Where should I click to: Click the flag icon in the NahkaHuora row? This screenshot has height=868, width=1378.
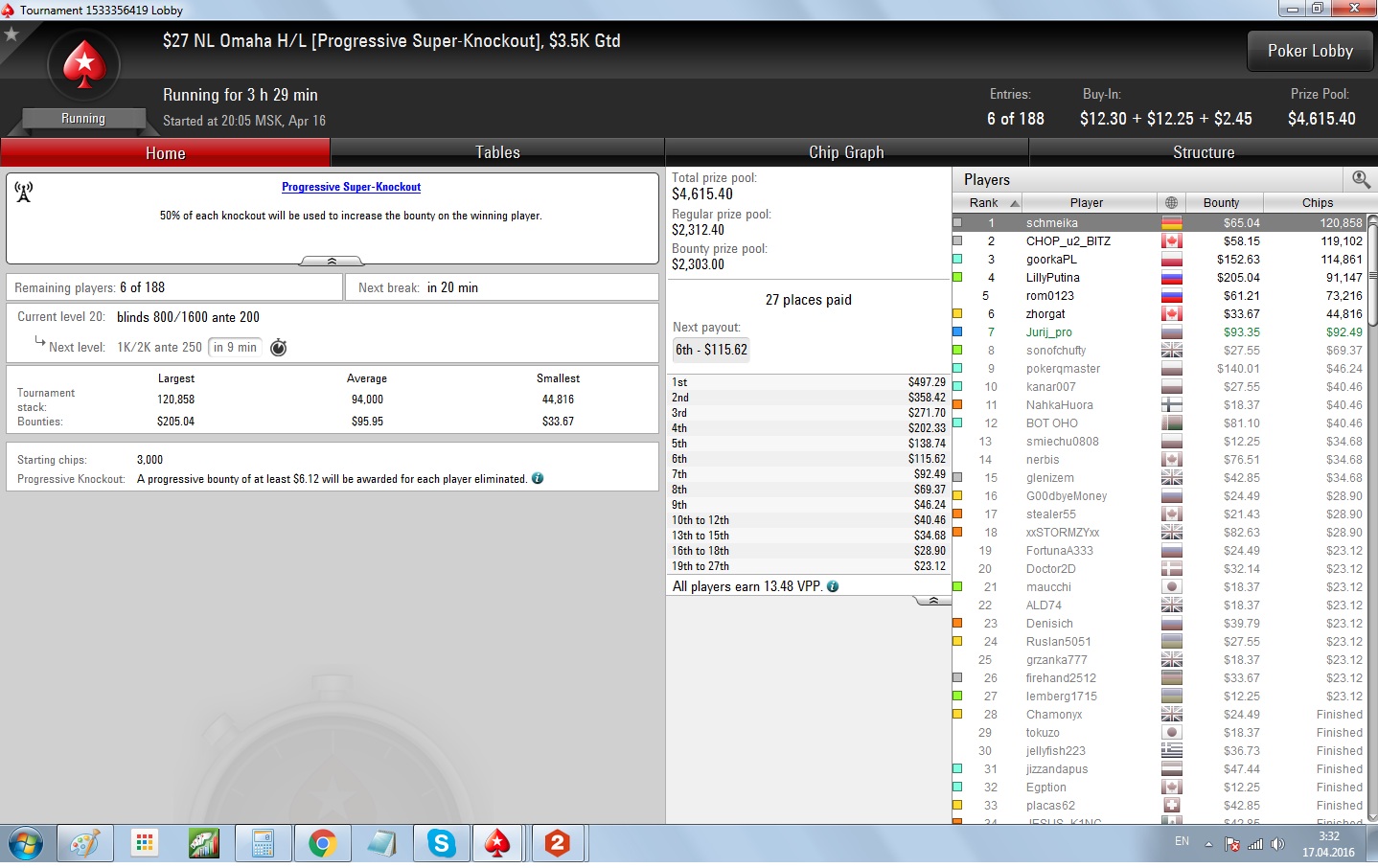[x=1171, y=405]
